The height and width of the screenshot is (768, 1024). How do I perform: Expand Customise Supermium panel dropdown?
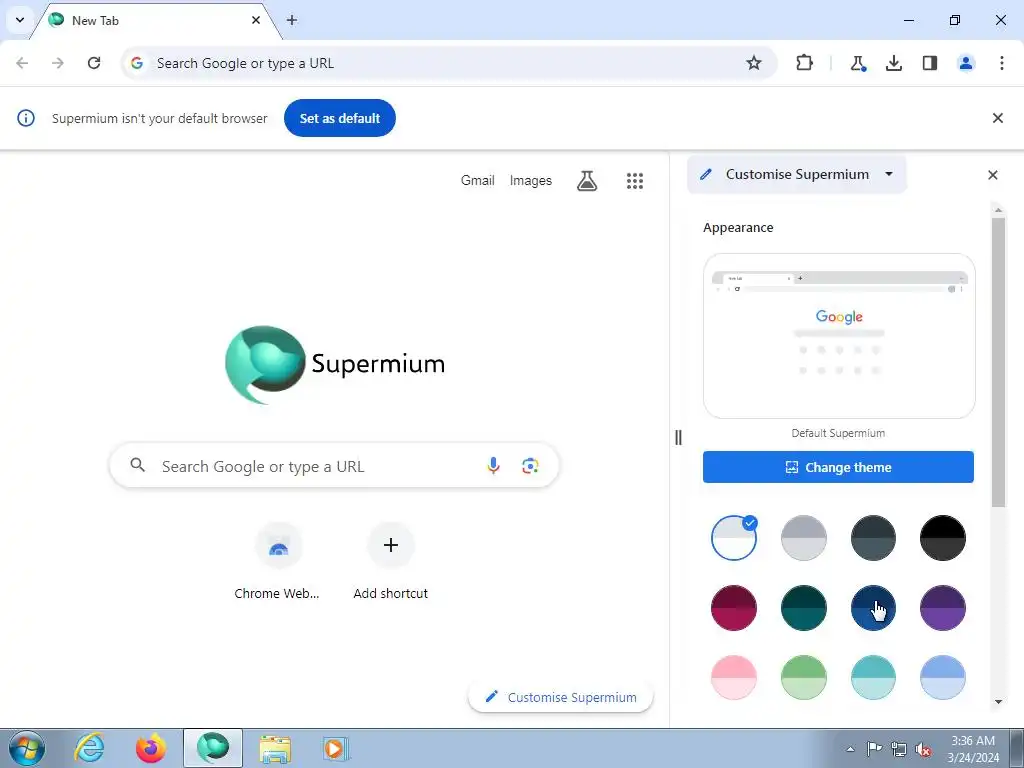[797, 174]
